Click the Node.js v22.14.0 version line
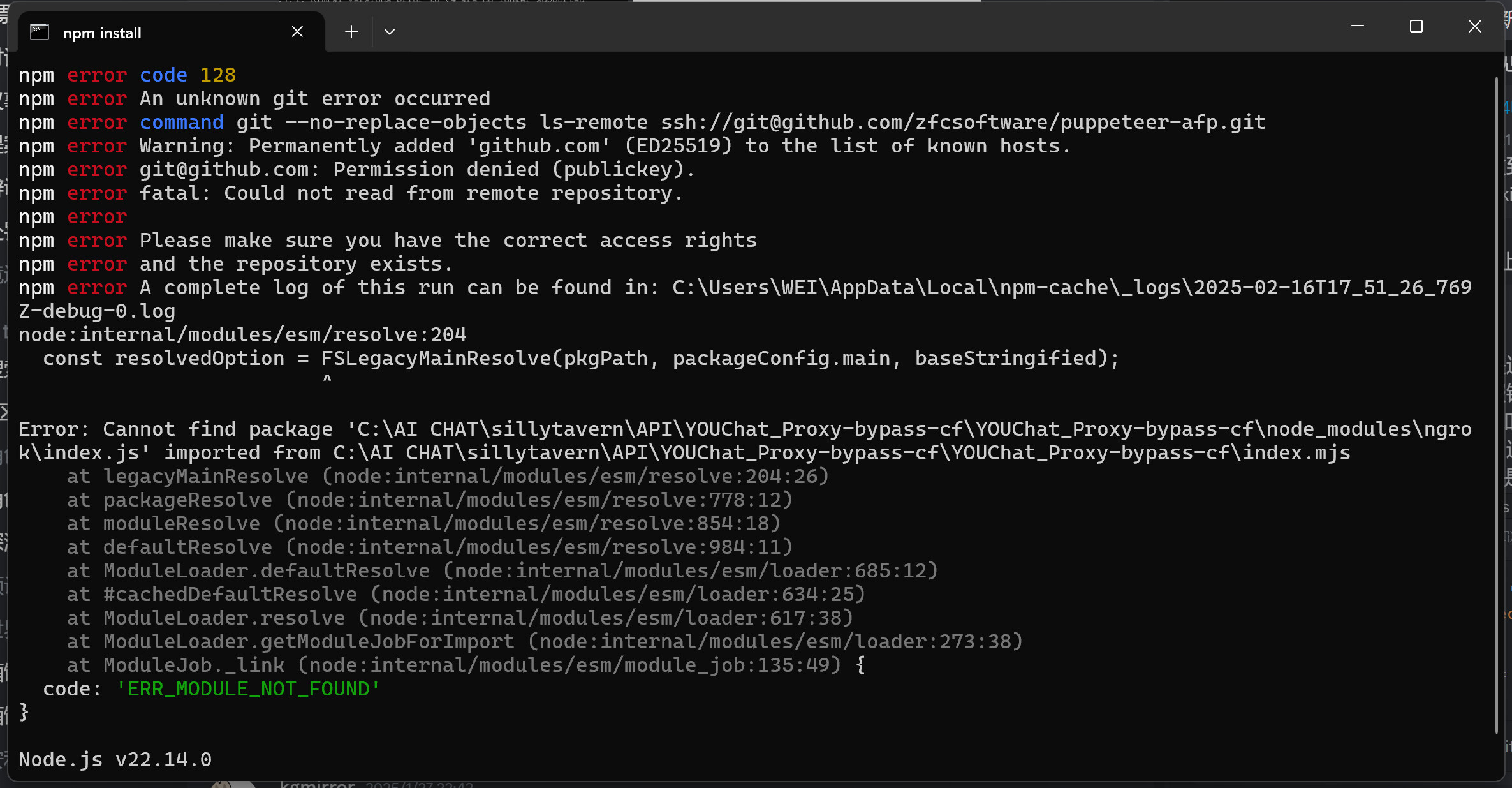Viewport: 1512px width, 788px height. (115, 760)
